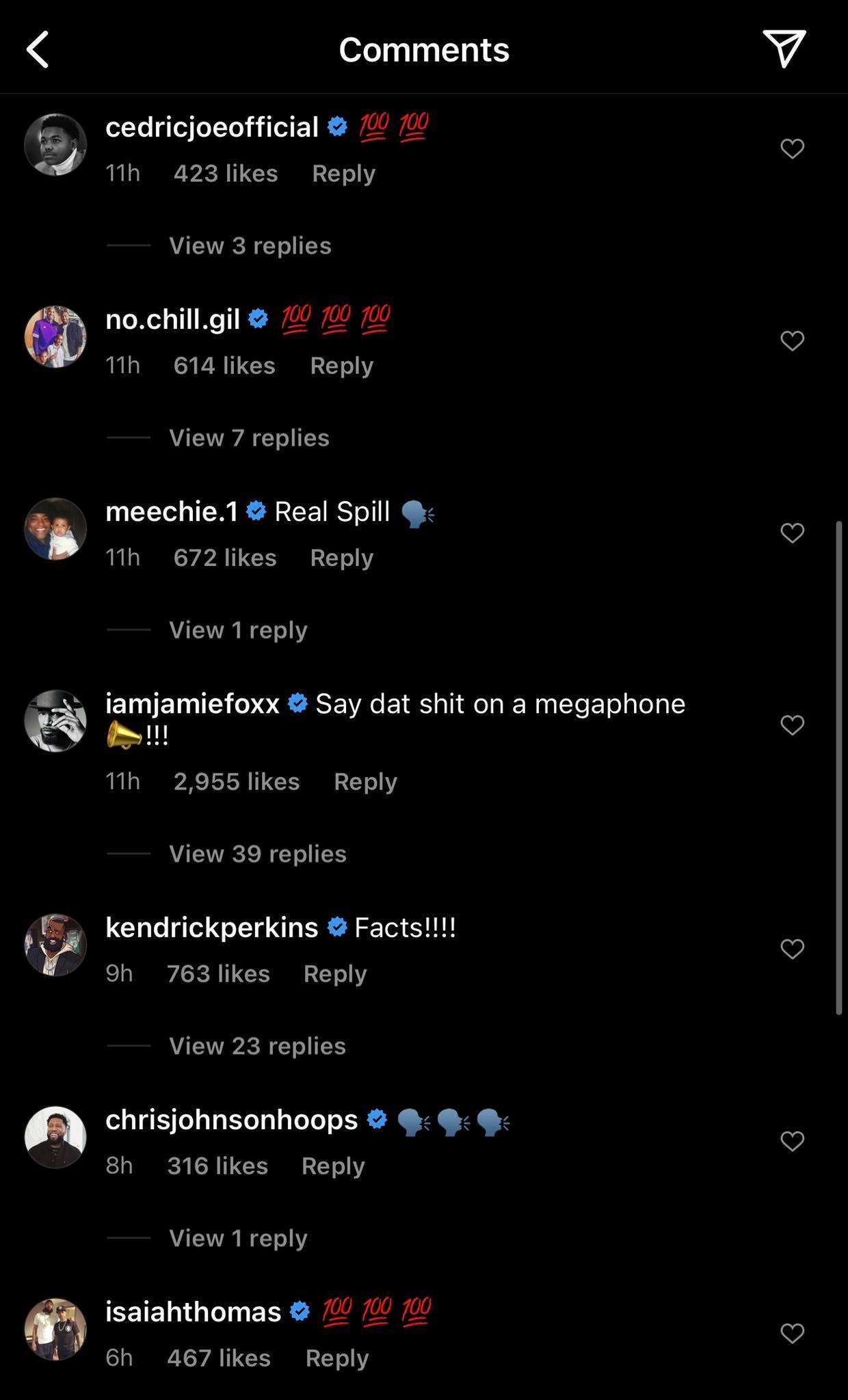Like cedricjoeofficial's comment with the heart

[x=792, y=148]
